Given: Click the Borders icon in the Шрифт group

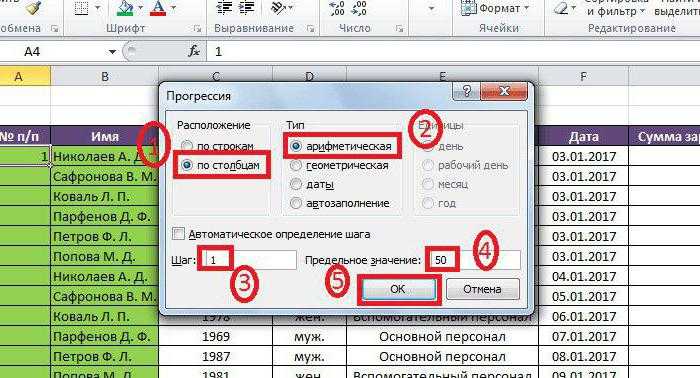Looking at the screenshot, I should 81,8.
